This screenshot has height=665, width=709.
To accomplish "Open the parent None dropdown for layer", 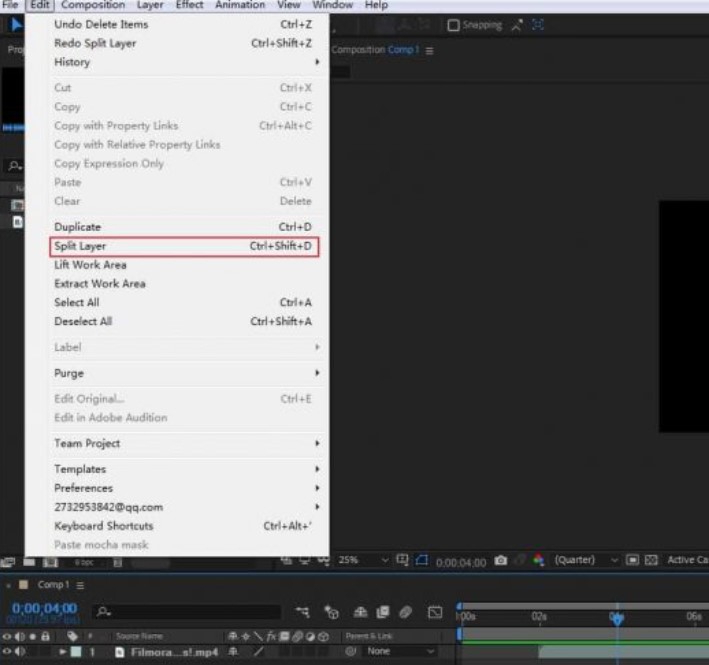I will tap(400, 652).
